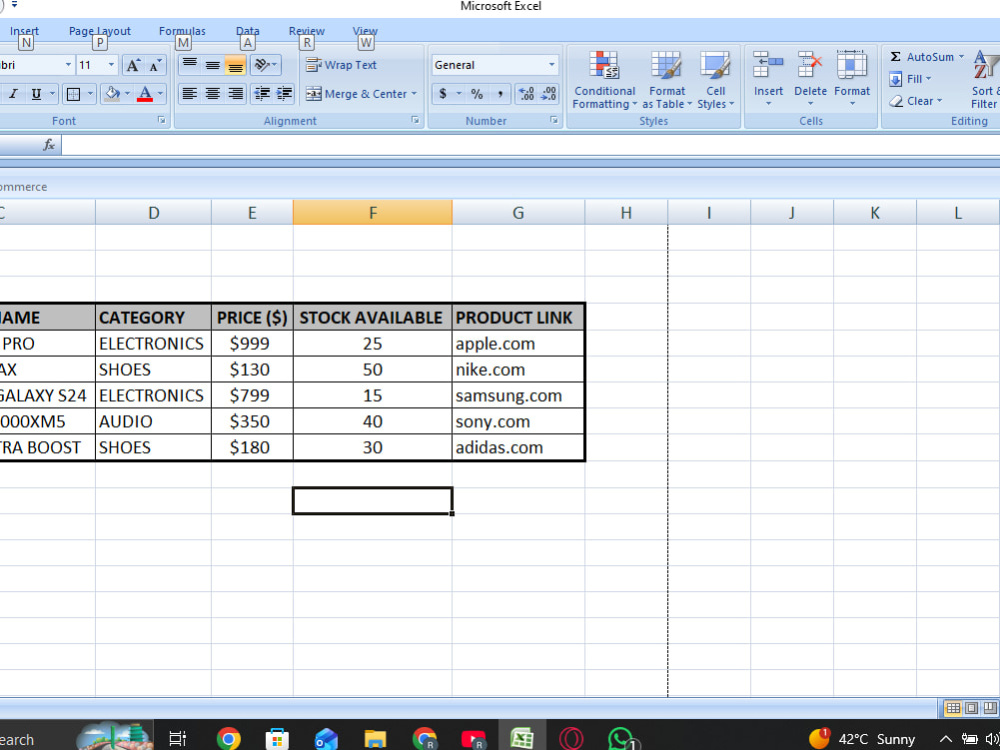The width and height of the screenshot is (1000, 750).
Task: Decrease decimal places
Action: click(x=548, y=94)
